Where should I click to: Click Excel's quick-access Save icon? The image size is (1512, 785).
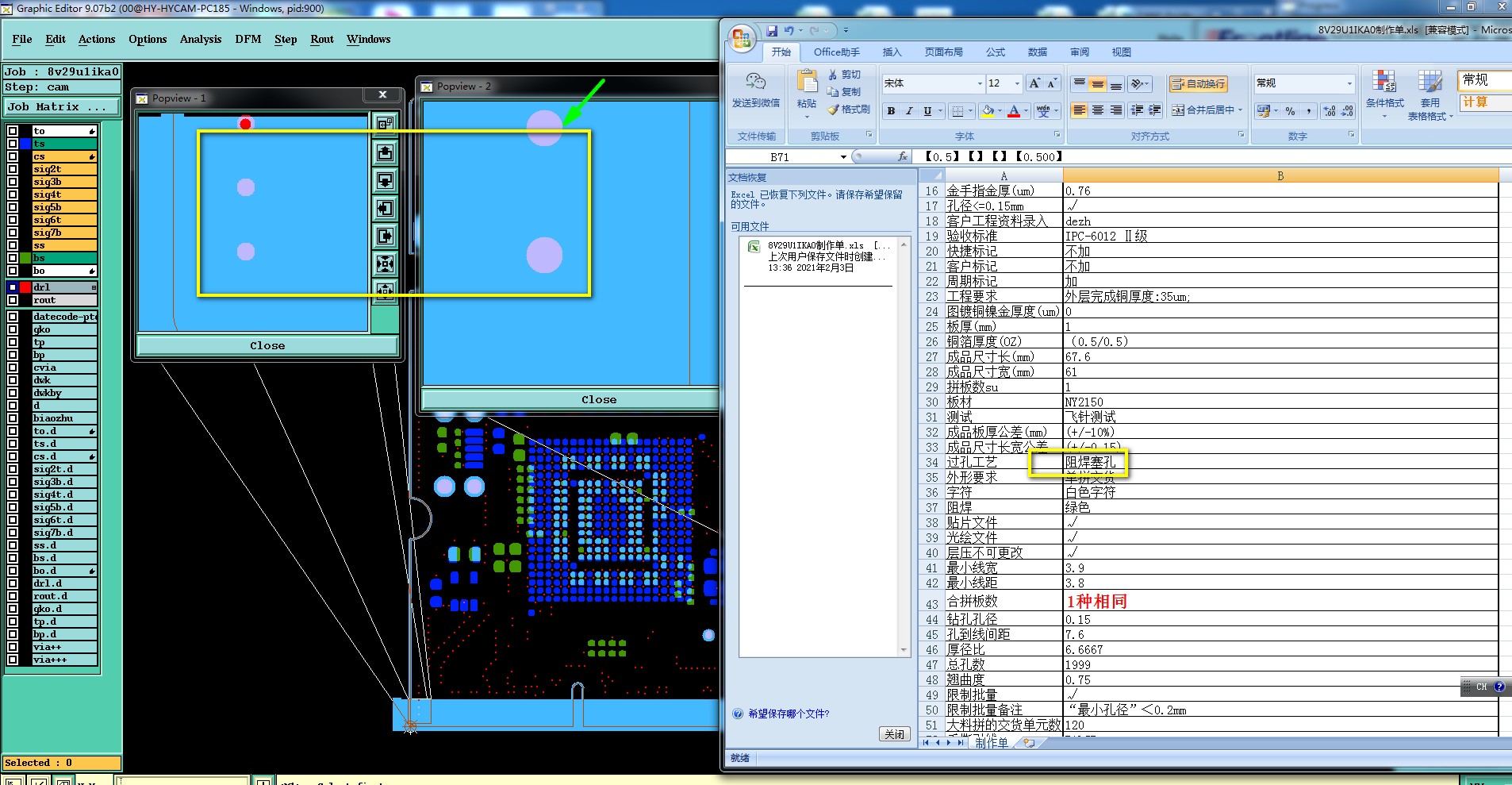(772, 30)
